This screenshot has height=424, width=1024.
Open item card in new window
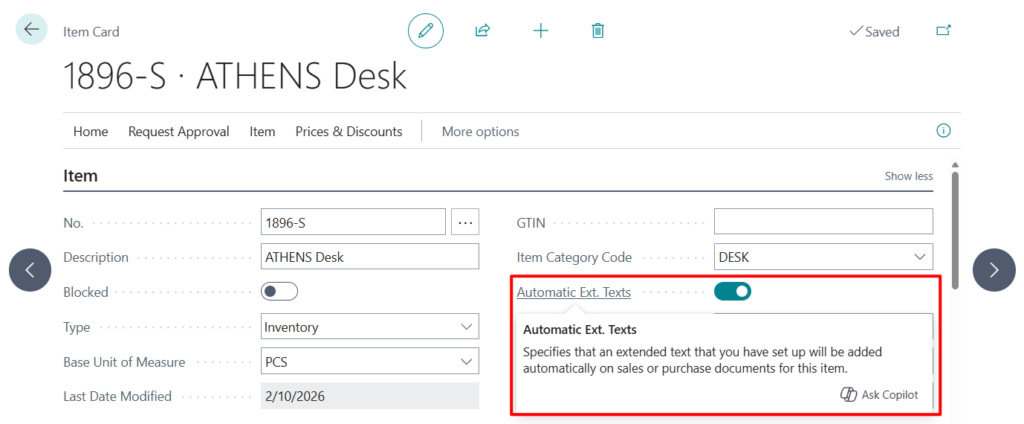click(x=943, y=31)
